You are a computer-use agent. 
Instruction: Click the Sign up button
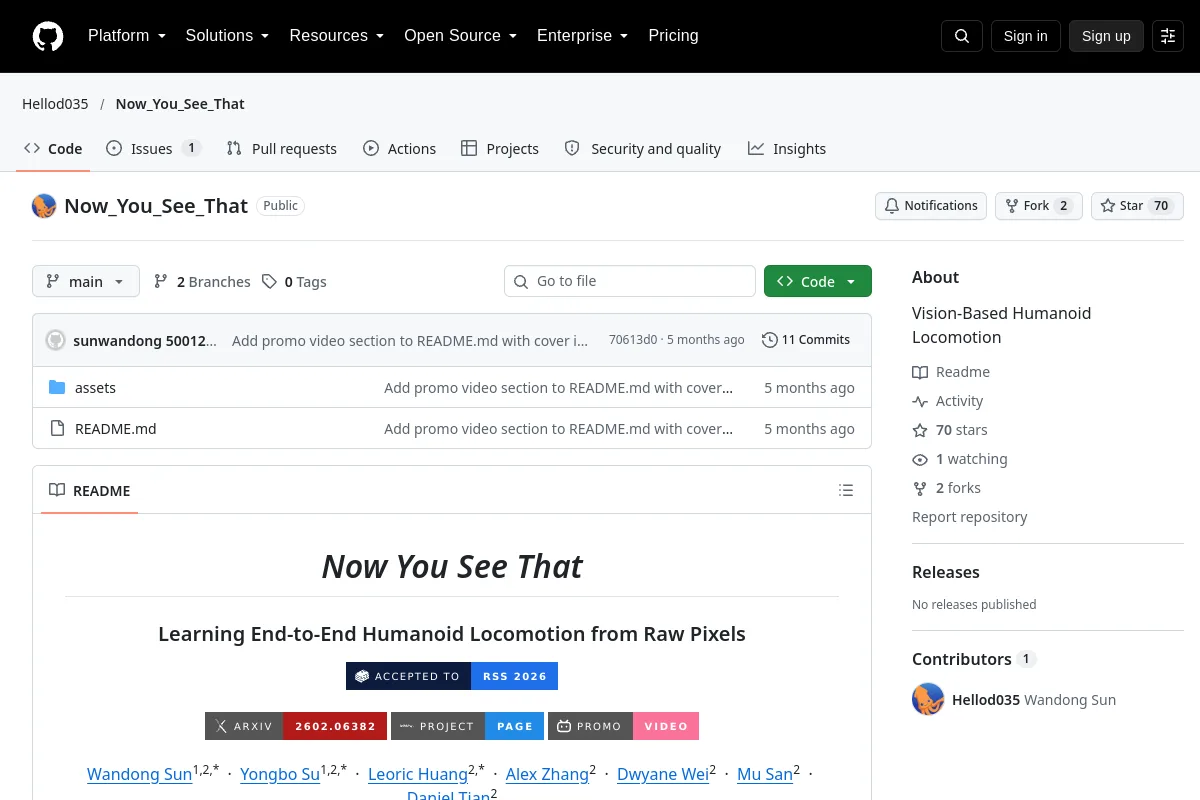pos(1106,36)
